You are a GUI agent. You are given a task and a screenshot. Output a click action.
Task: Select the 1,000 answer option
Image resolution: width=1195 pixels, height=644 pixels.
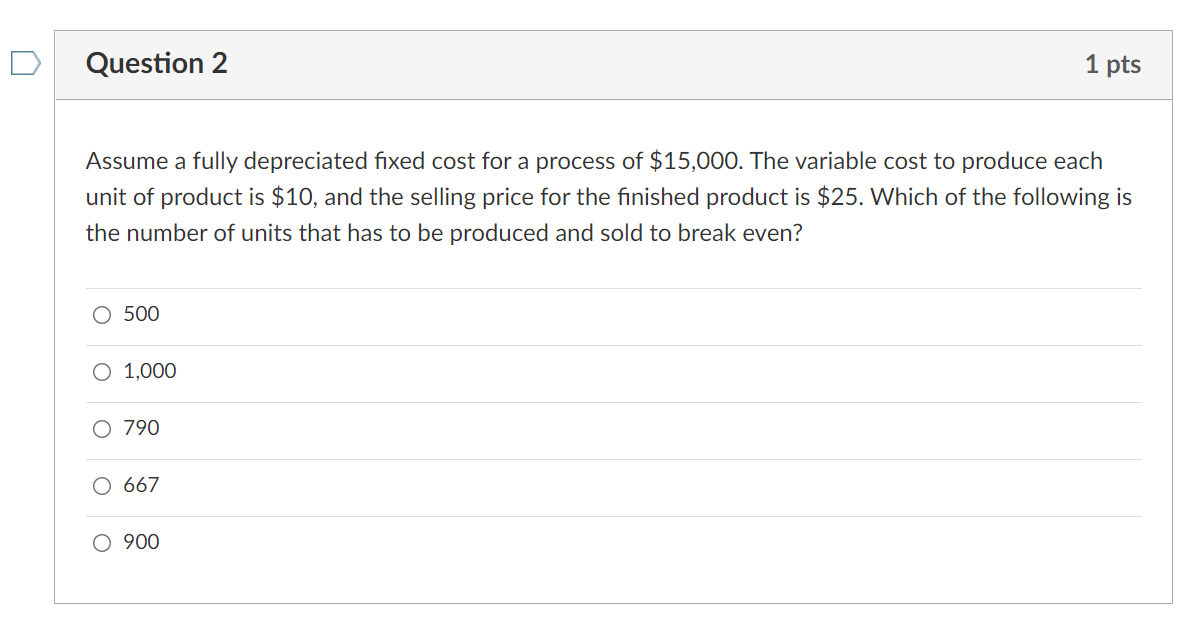pos(149,371)
